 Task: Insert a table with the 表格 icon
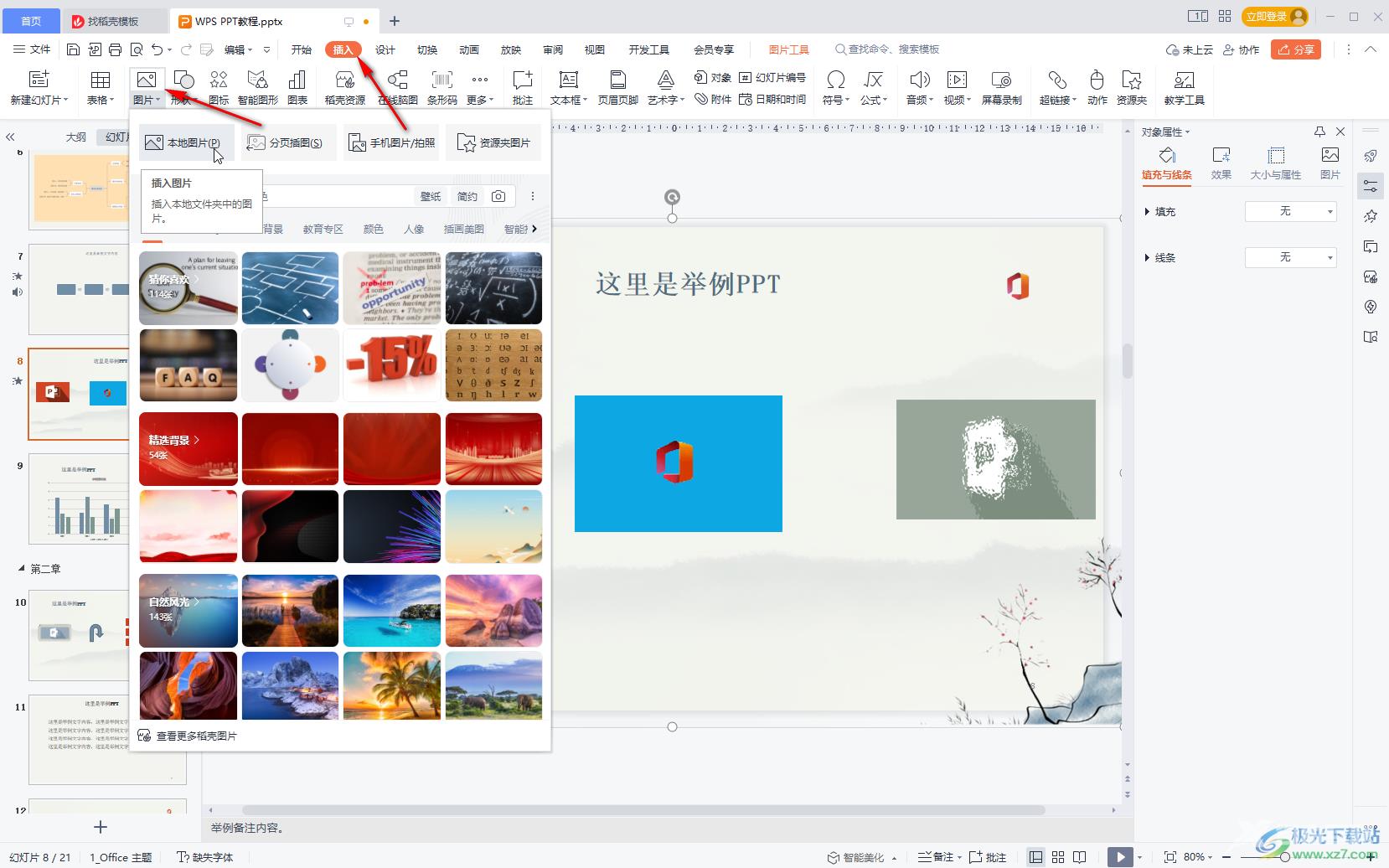point(101,80)
